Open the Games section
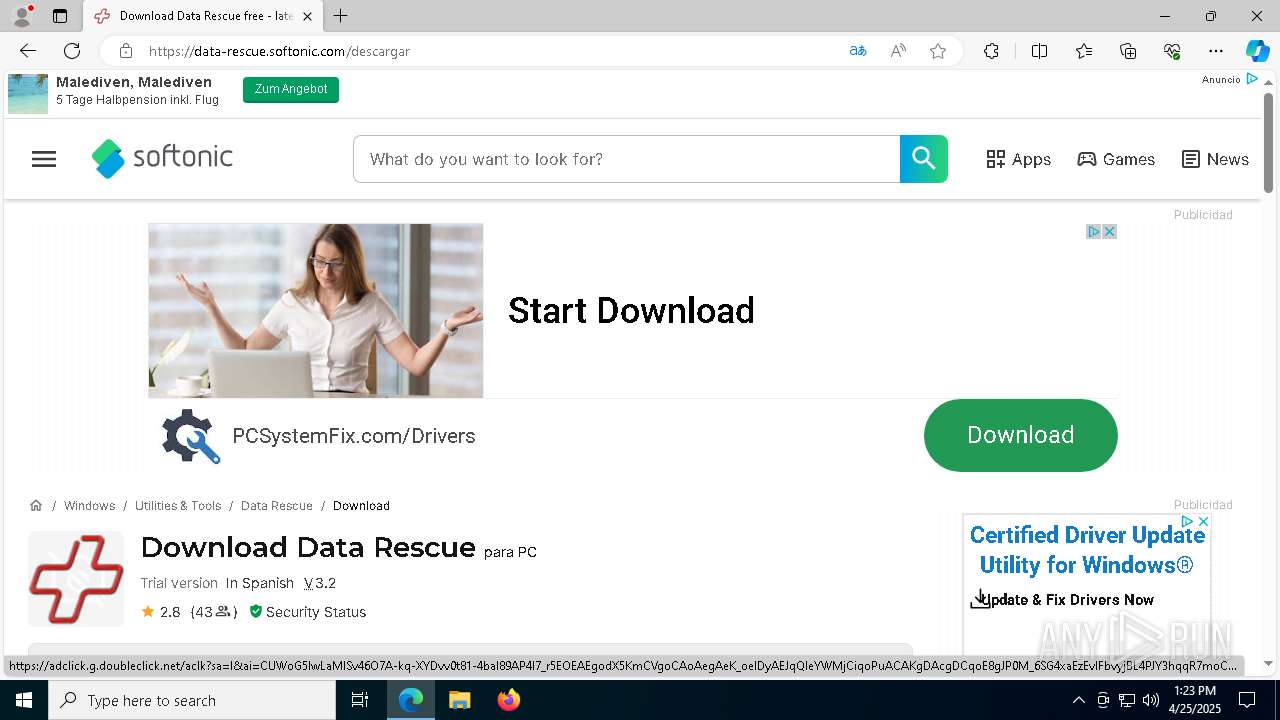 click(1116, 159)
